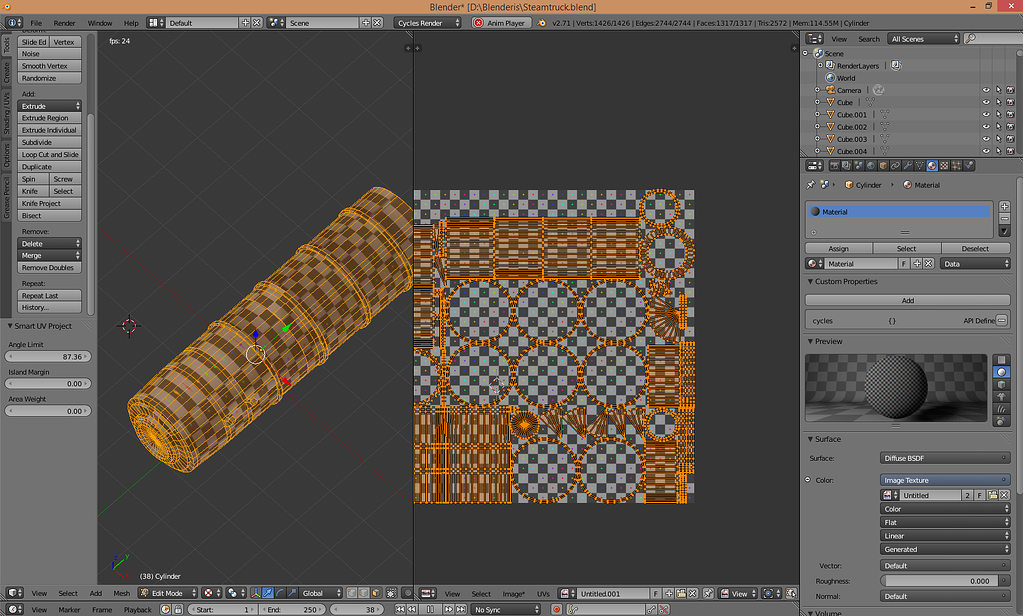The image size is (1023, 616).
Task: Pause the animation playback
Action: (x=431, y=609)
